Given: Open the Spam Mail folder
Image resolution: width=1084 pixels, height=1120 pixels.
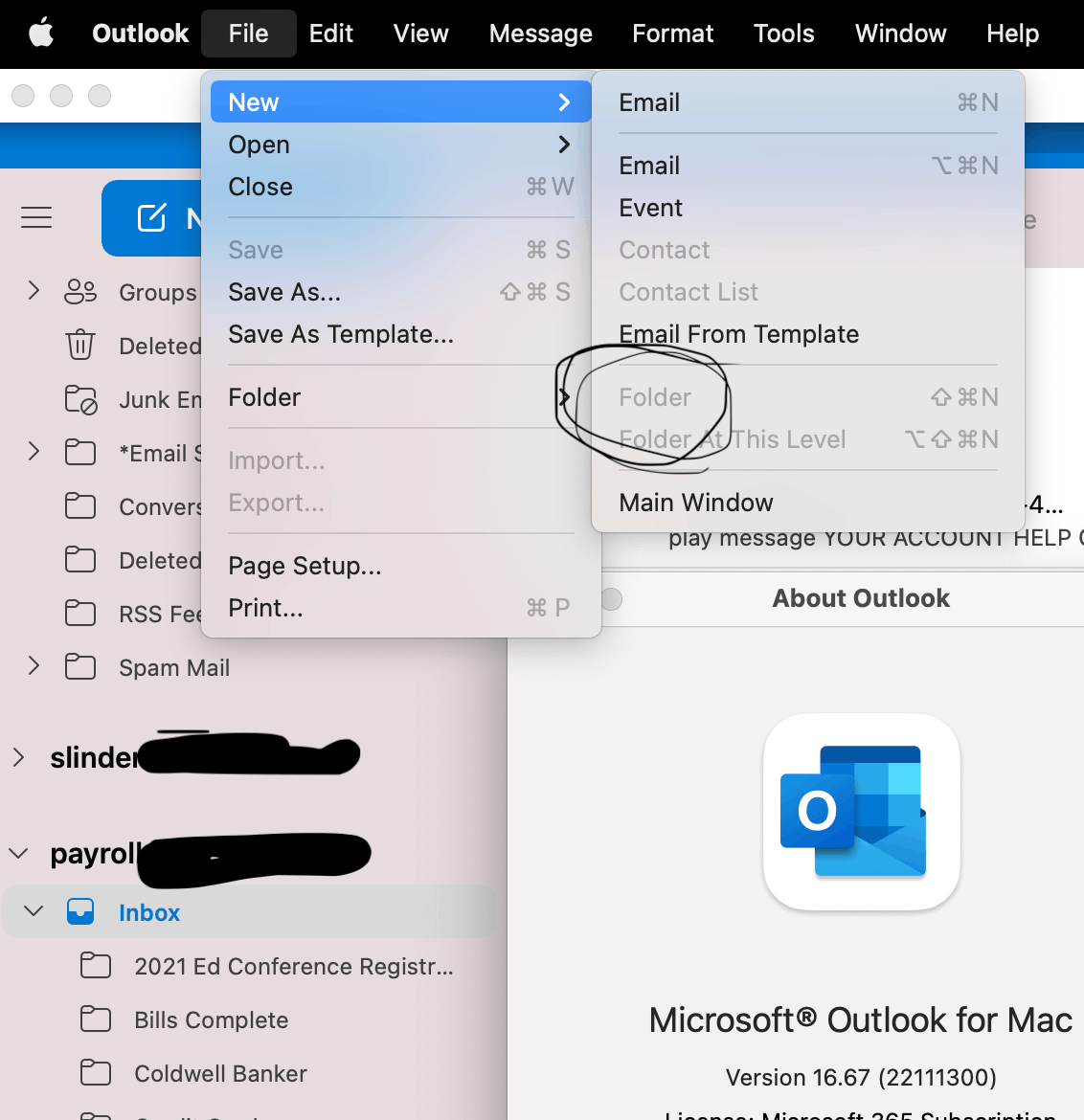Looking at the screenshot, I should click(174, 667).
